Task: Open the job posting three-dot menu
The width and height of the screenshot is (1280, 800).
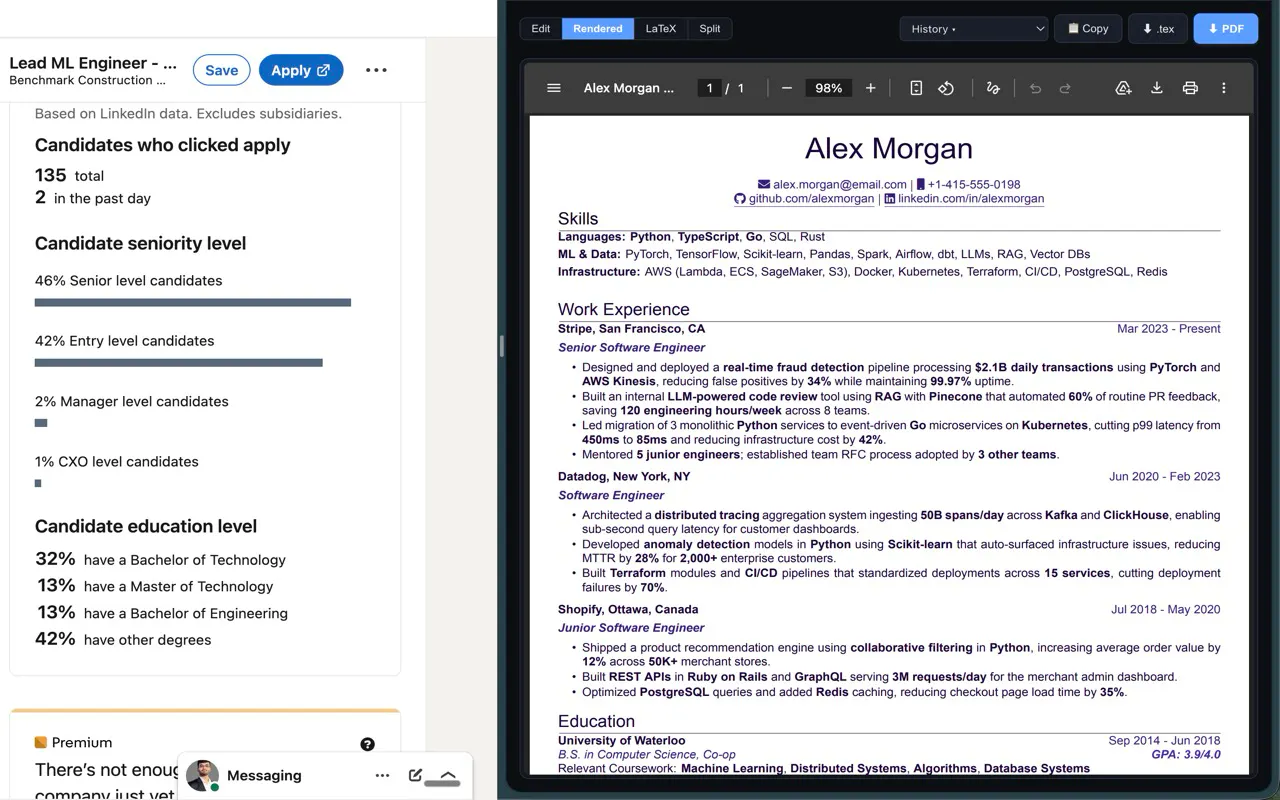Action: (x=376, y=70)
